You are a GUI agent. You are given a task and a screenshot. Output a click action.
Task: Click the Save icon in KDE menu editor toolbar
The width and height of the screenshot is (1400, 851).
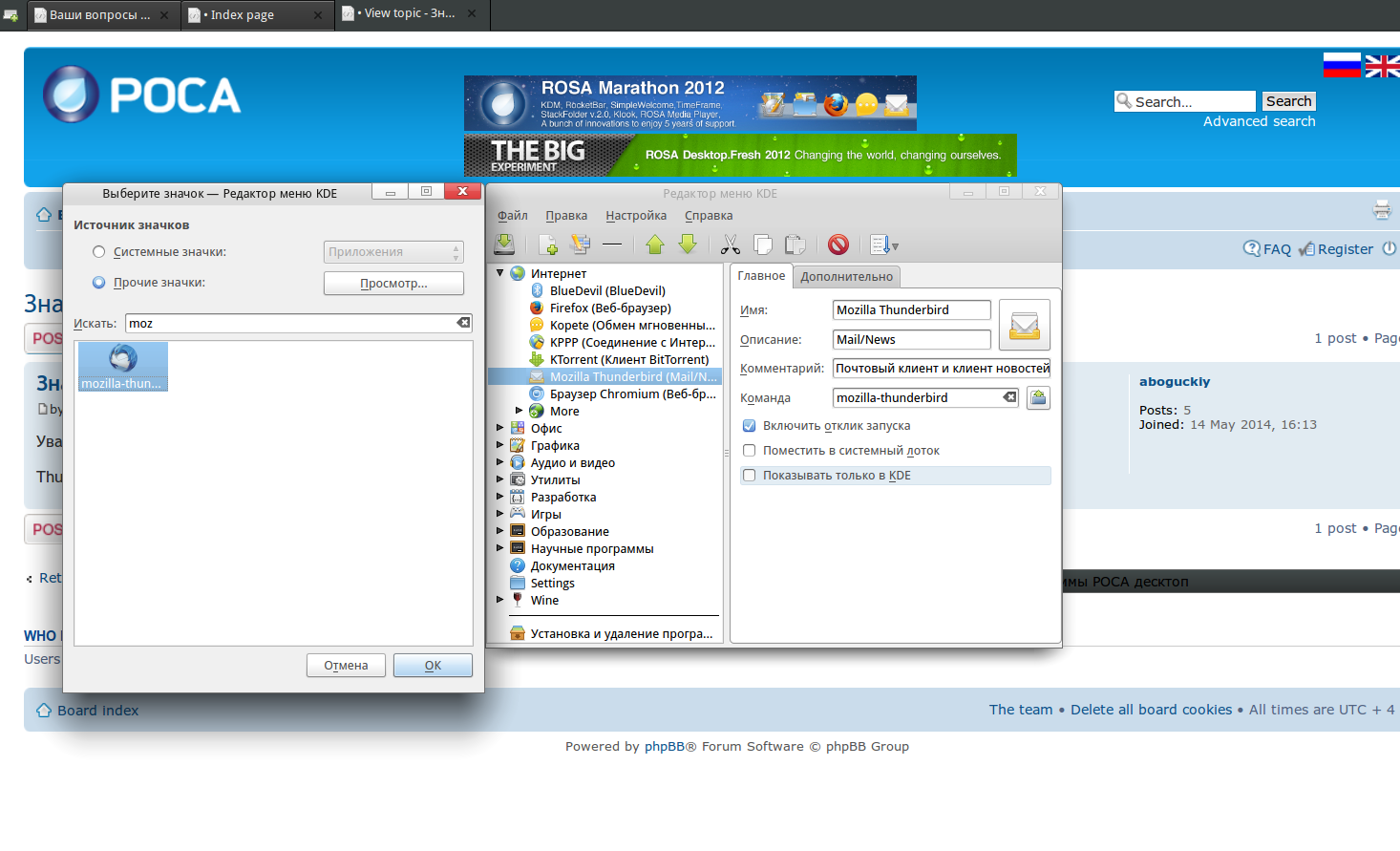(504, 245)
